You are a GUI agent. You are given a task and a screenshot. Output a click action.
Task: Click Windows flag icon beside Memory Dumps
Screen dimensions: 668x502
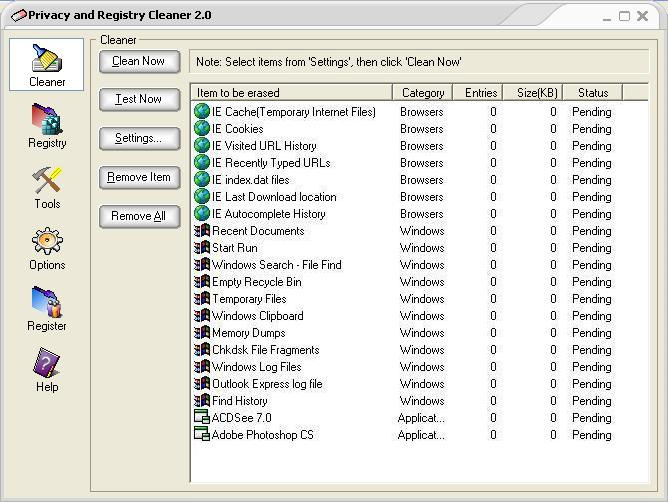click(202, 332)
